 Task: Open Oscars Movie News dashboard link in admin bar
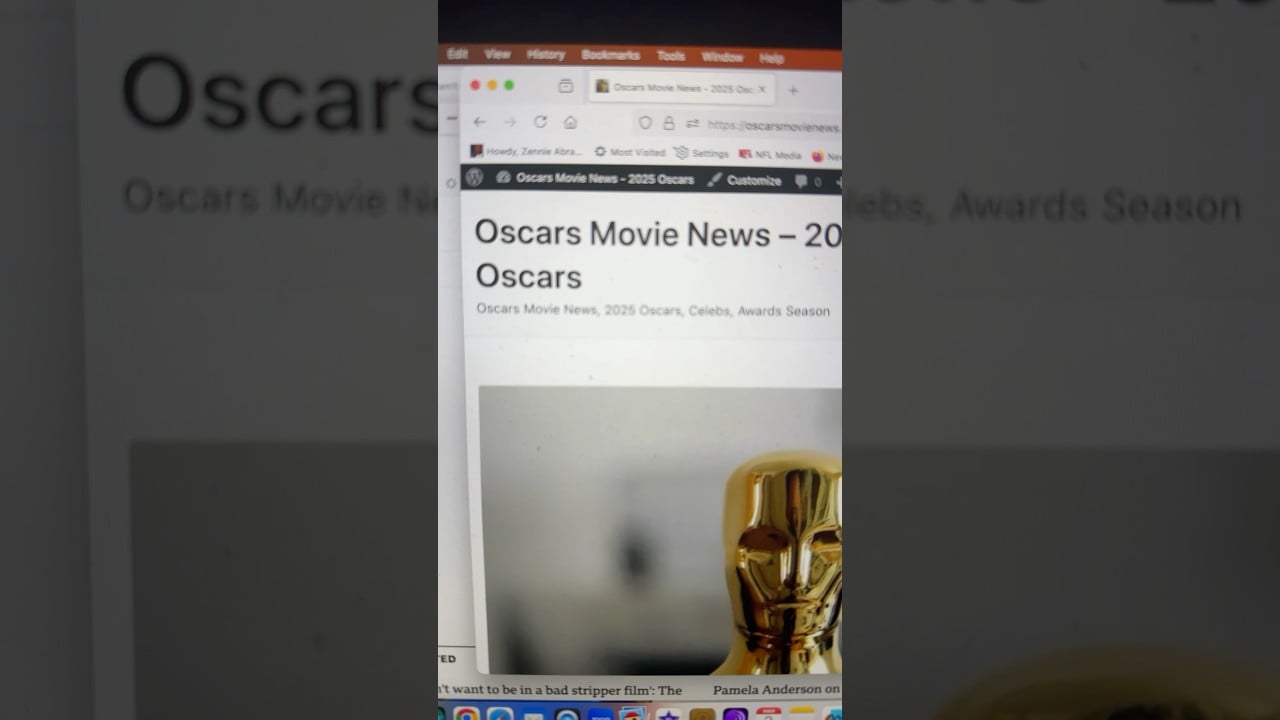click(x=595, y=179)
